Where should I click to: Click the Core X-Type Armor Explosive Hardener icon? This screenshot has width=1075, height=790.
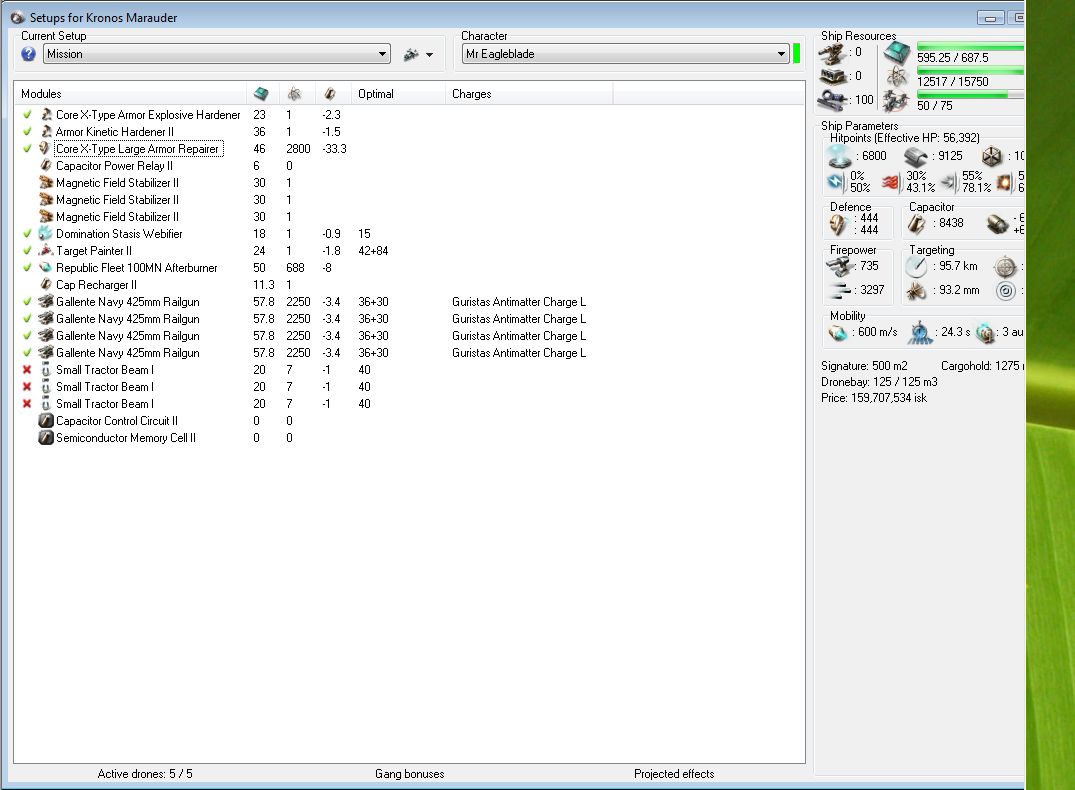tap(46, 115)
